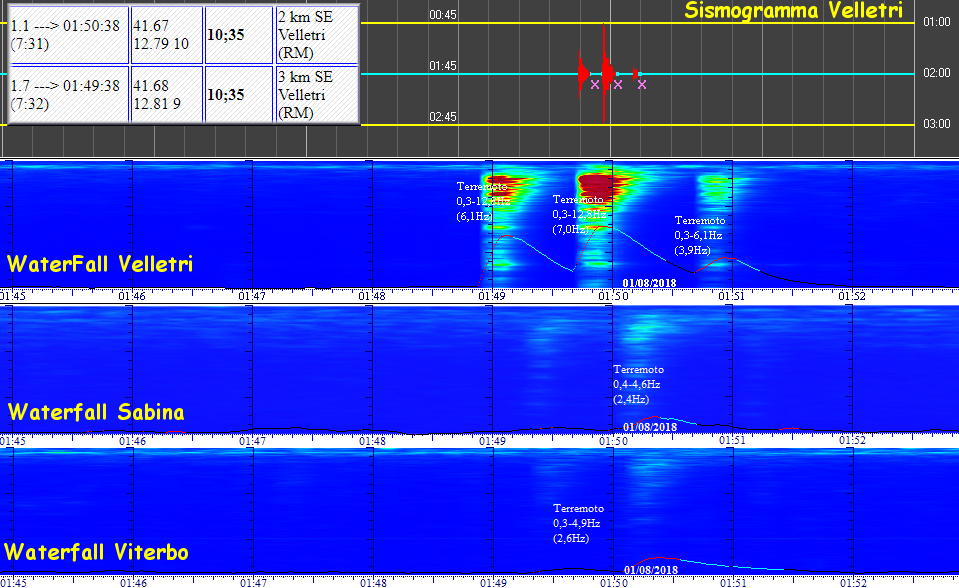Click '01/08/2018' date on Velletri waterfall

(x=650, y=283)
